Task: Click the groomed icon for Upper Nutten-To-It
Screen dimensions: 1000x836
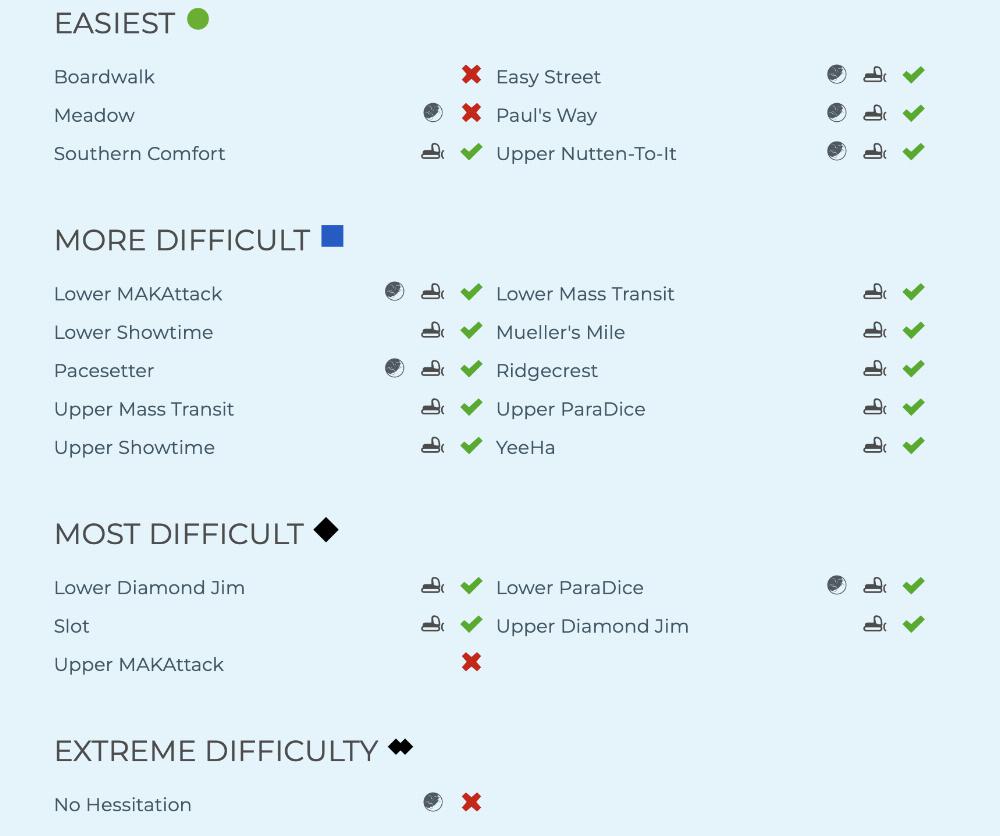Action: pyautogui.click(x=875, y=152)
